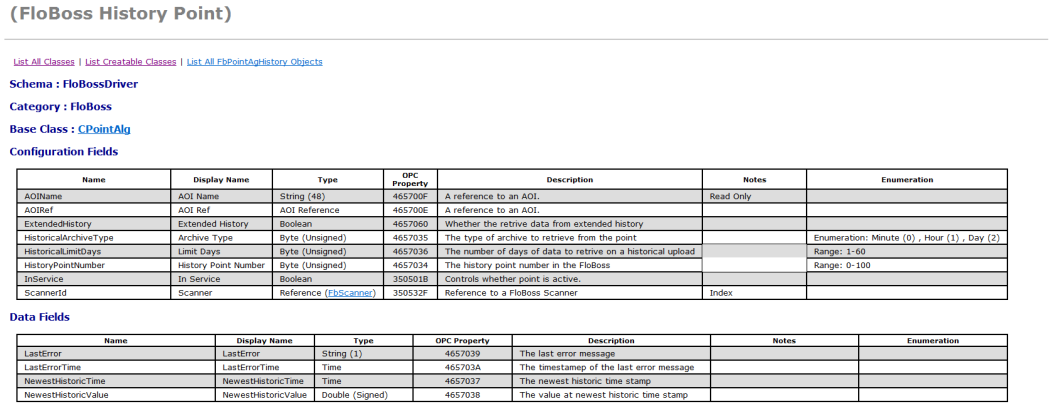Click the 'Configuration Fields' heading
Image resolution: width=1052 pixels, height=414 pixels.
tap(64, 152)
